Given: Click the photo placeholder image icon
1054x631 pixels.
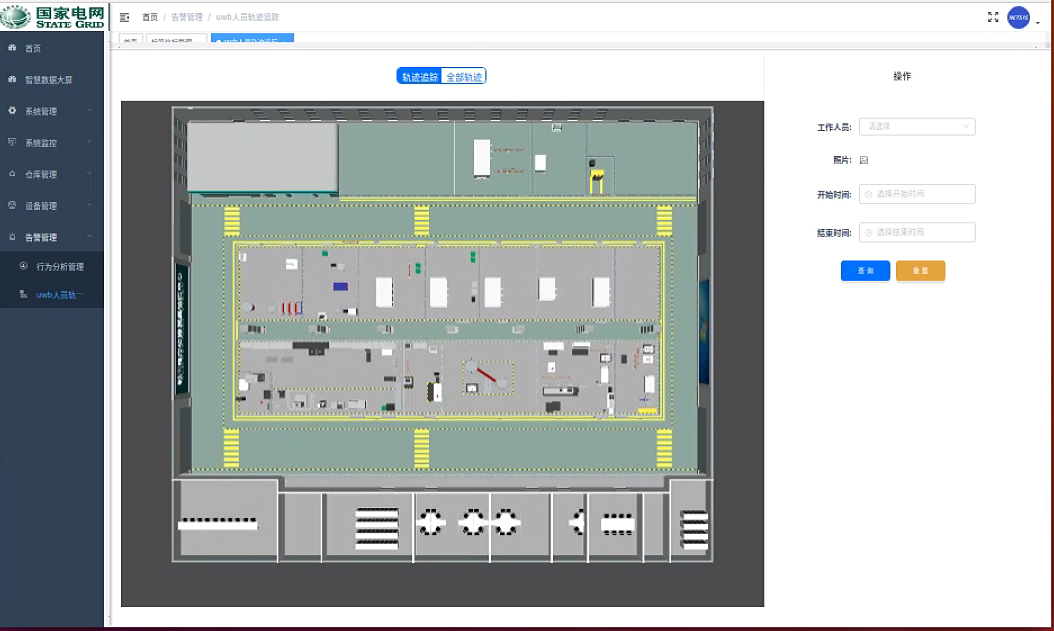Looking at the screenshot, I should 864,160.
